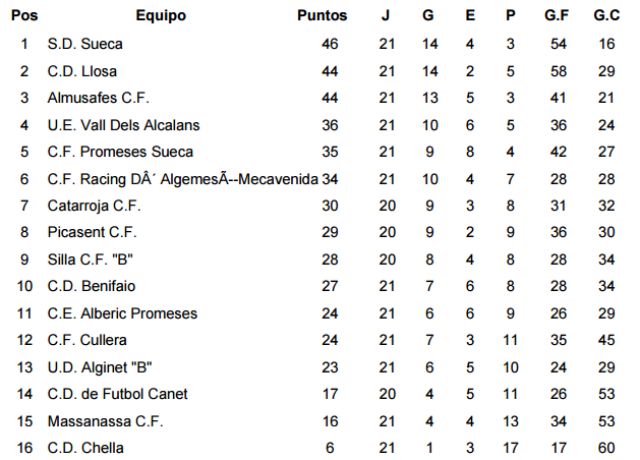The image size is (640, 460).
Task: Click the Puntos column header
Action: pyautogui.click(x=322, y=16)
